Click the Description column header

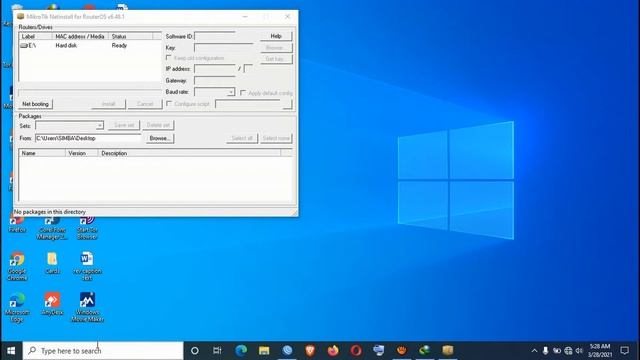tap(189, 153)
